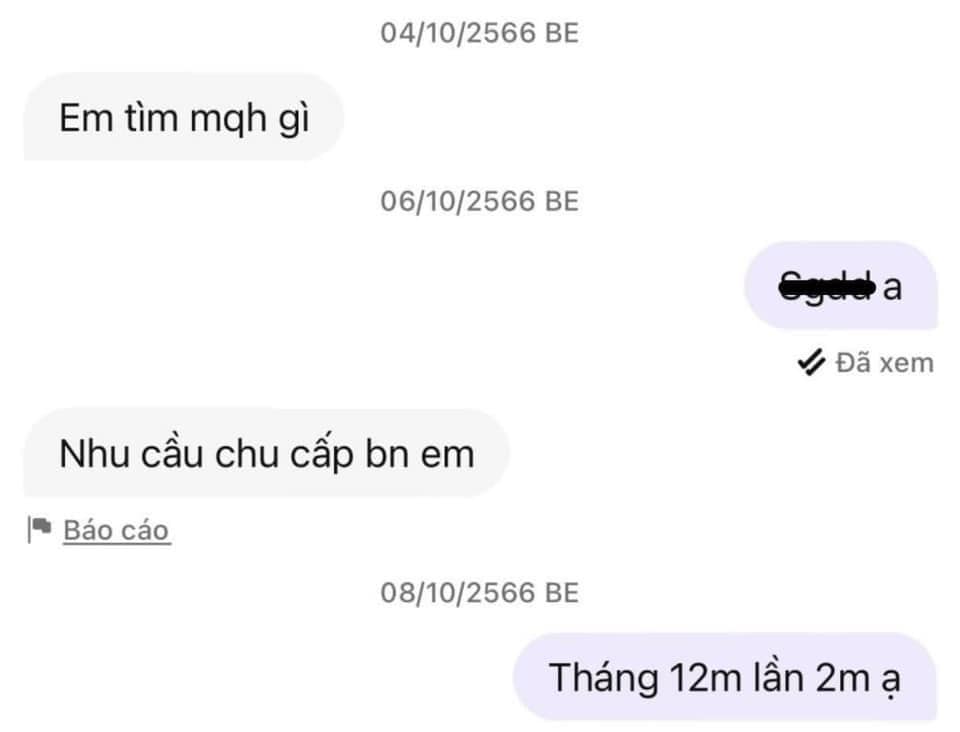Click the word "Tháng" in last message
The width and height of the screenshot is (960, 732).
[x=603, y=679]
